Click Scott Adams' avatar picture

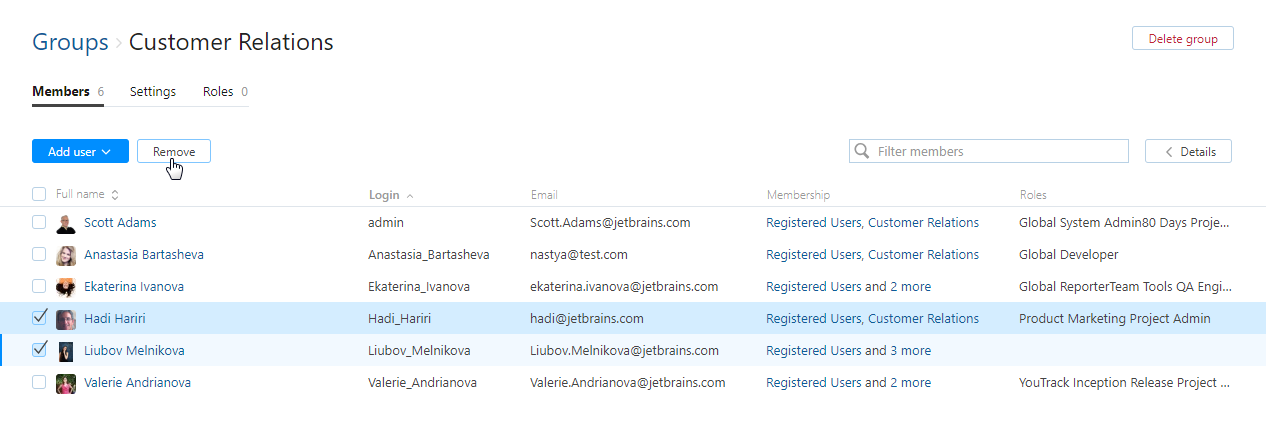(x=66, y=223)
